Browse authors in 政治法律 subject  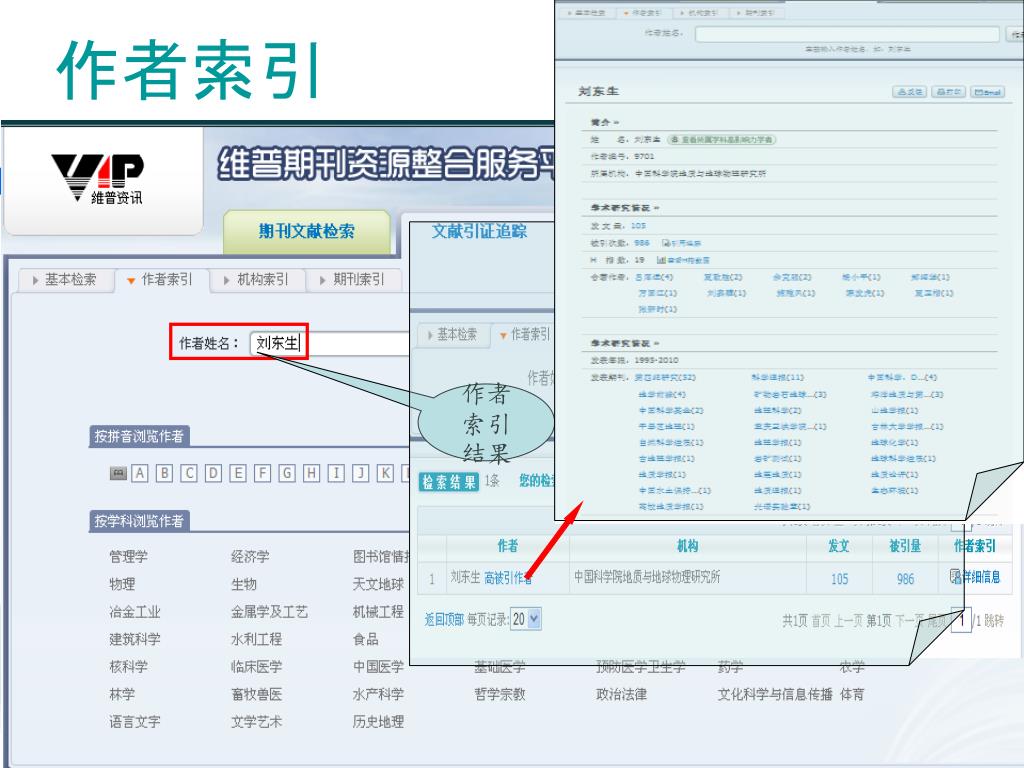point(621,694)
